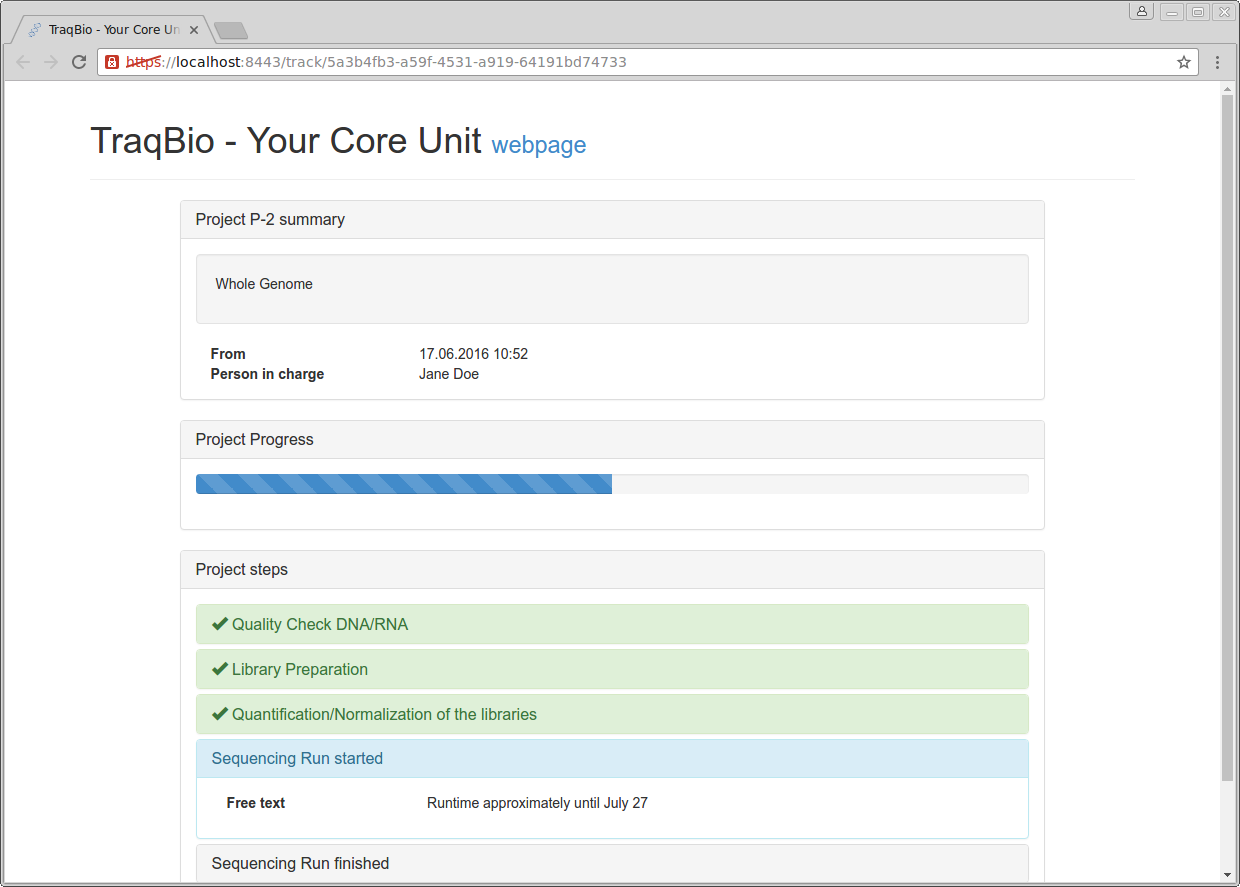Reload the page with refresh icon

79,62
